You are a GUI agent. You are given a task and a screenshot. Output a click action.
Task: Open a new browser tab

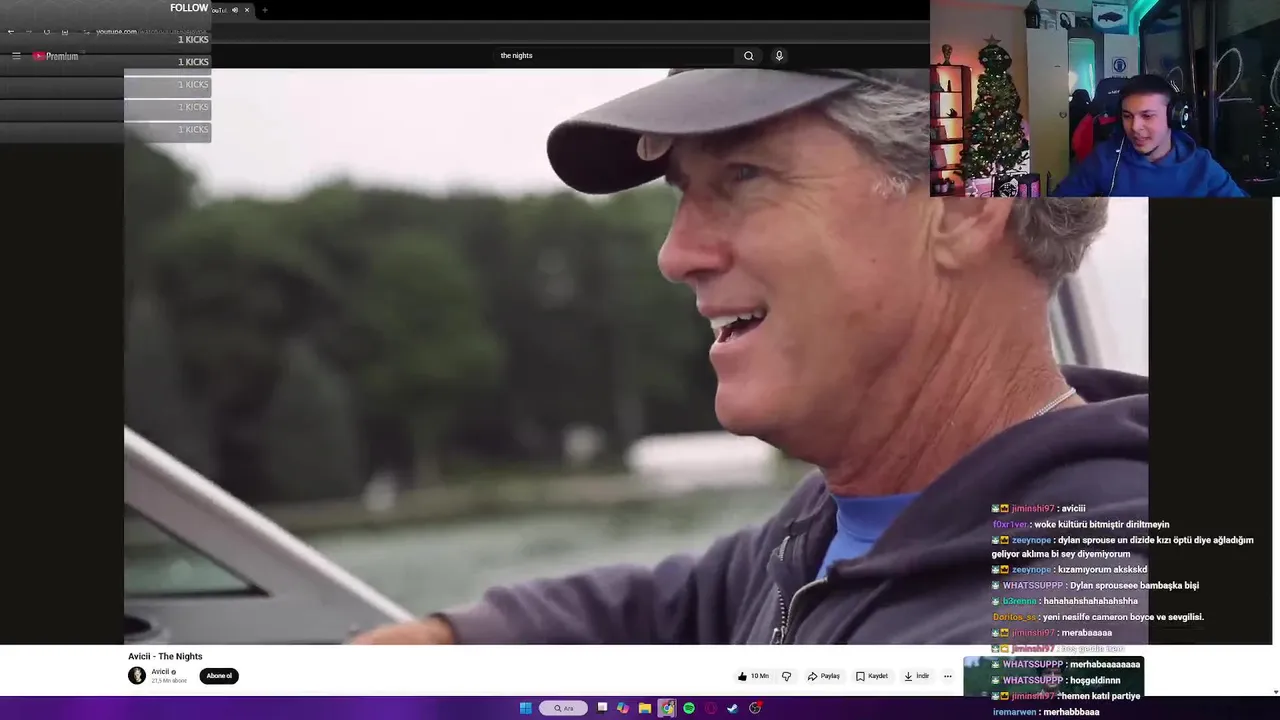[264, 10]
